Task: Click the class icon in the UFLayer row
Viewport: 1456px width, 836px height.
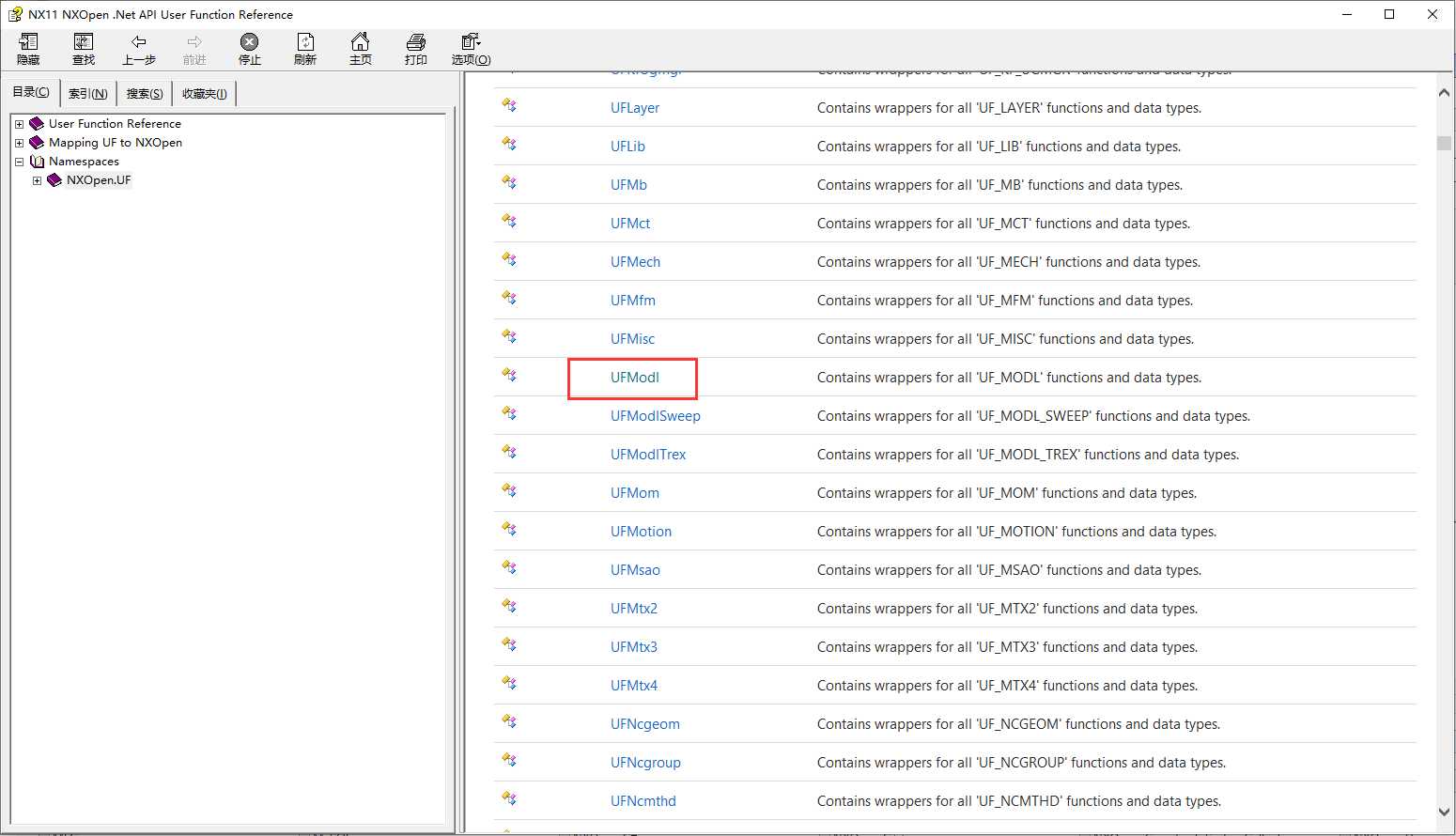Action: [509, 105]
